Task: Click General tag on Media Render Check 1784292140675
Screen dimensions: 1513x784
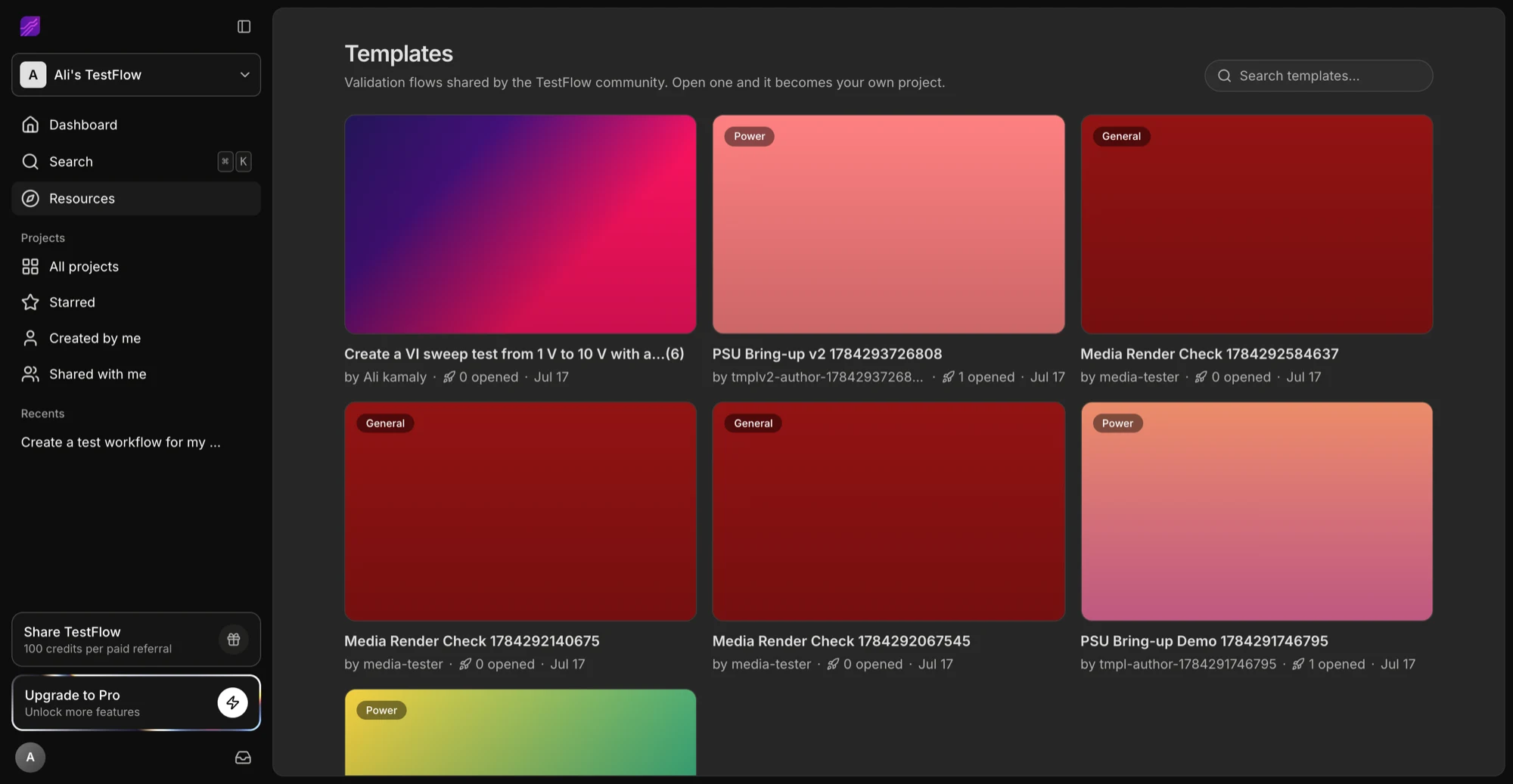Action: [385, 423]
